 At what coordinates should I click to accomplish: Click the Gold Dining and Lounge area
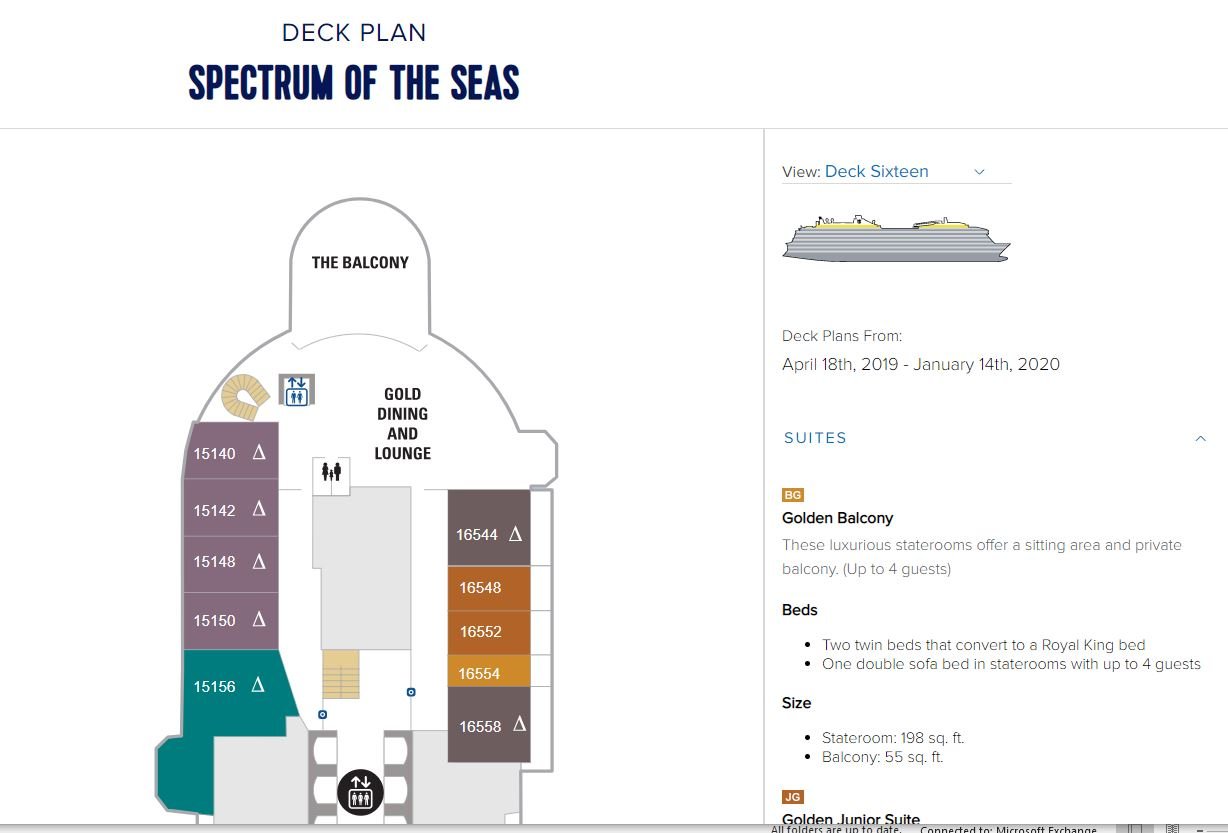pyautogui.click(x=402, y=423)
